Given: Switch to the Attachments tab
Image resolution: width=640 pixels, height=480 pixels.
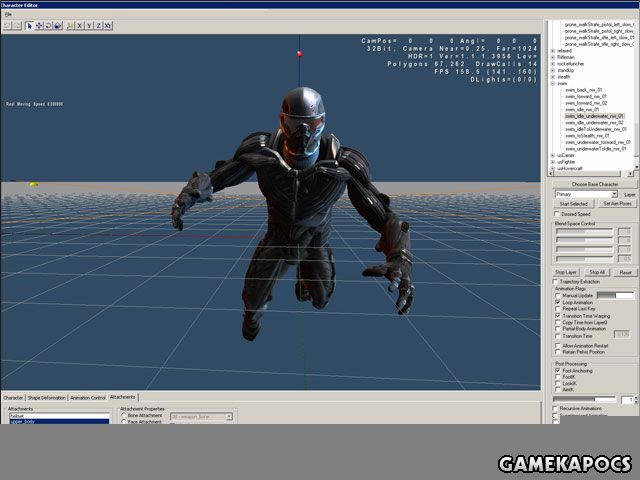Looking at the screenshot, I should 123,397.
